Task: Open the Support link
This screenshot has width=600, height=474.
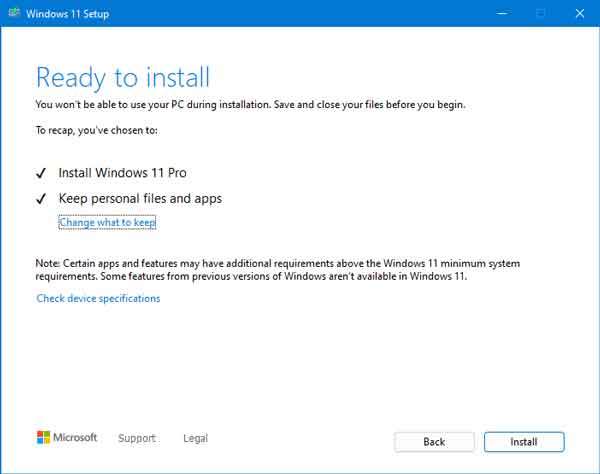Action: (x=137, y=438)
